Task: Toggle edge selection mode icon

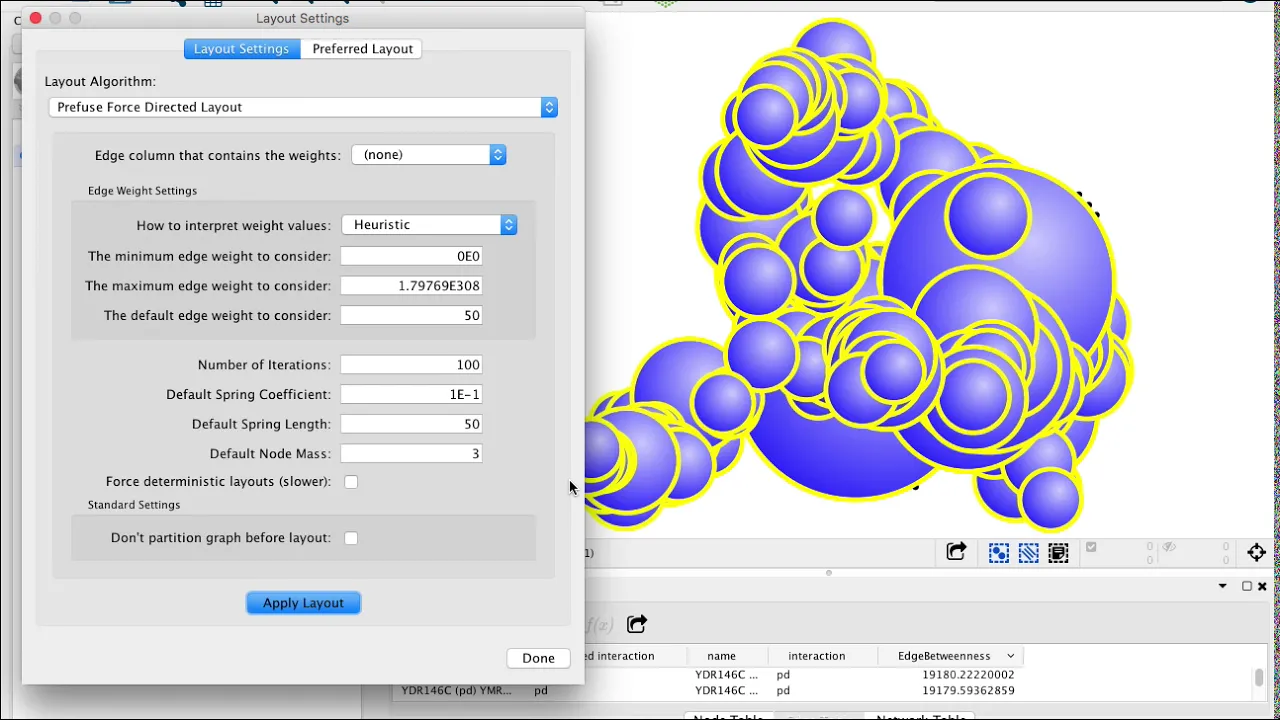Action: [x=1028, y=552]
